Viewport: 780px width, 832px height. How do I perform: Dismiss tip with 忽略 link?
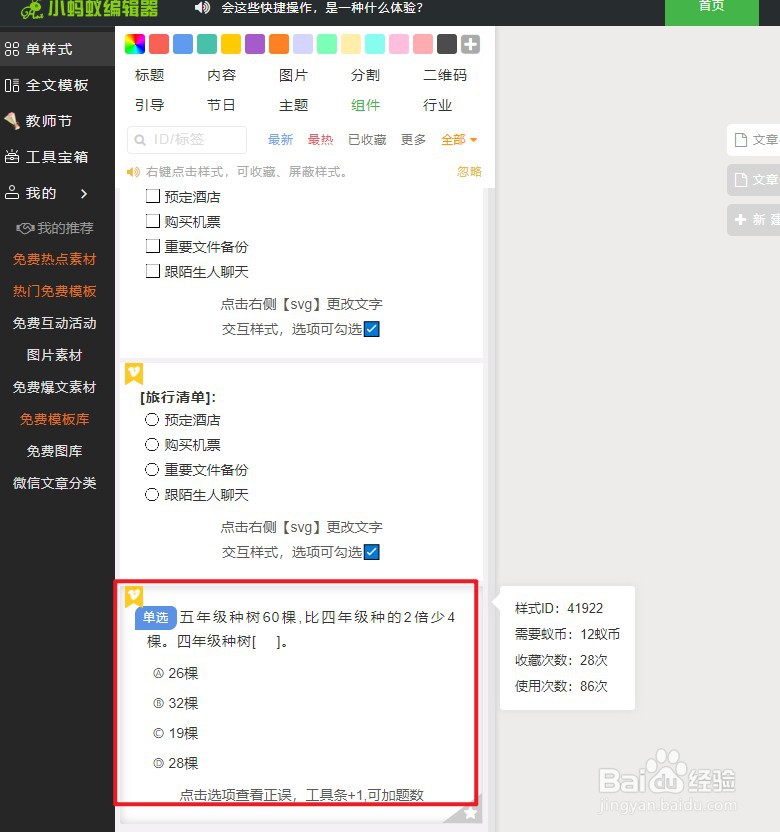click(x=469, y=171)
